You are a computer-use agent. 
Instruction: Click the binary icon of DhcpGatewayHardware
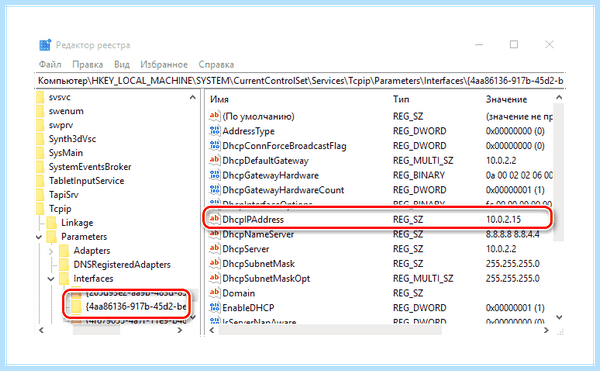(x=215, y=175)
